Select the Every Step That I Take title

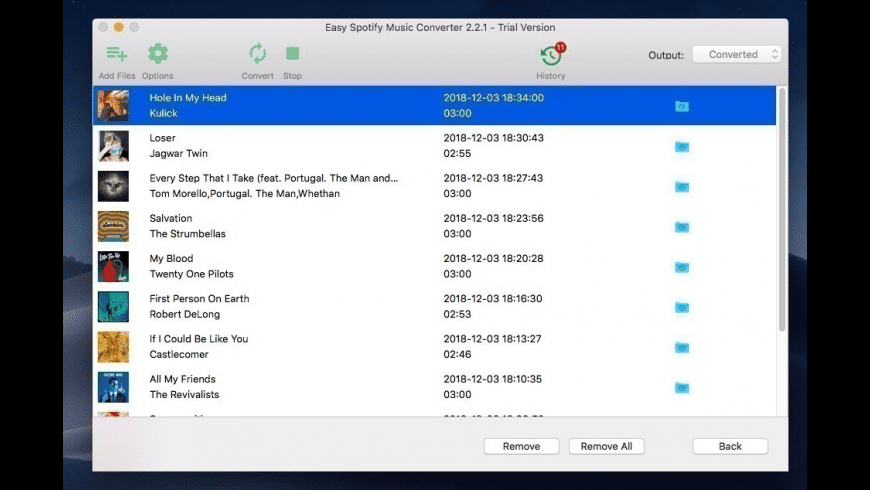pos(274,178)
